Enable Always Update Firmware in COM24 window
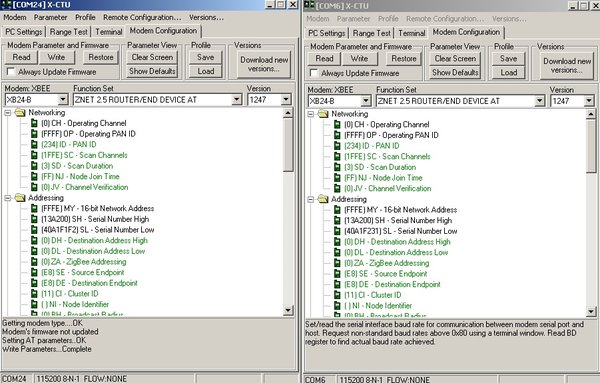 click(11, 72)
